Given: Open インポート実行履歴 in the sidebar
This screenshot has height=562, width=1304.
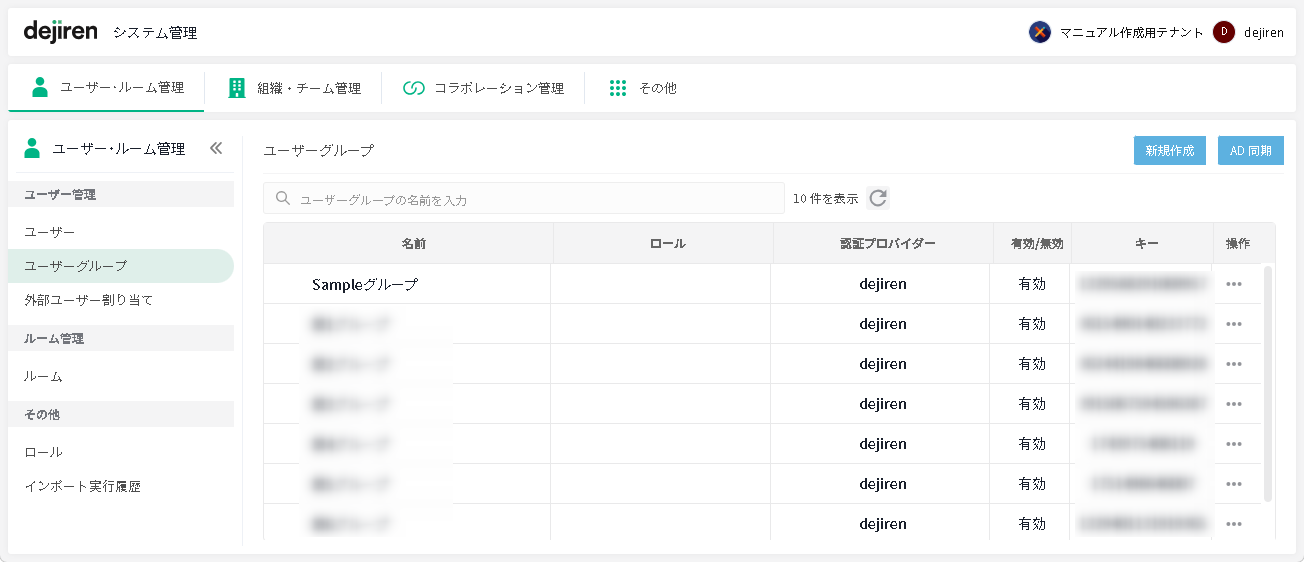Looking at the screenshot, I should click(x=83, y=487).
